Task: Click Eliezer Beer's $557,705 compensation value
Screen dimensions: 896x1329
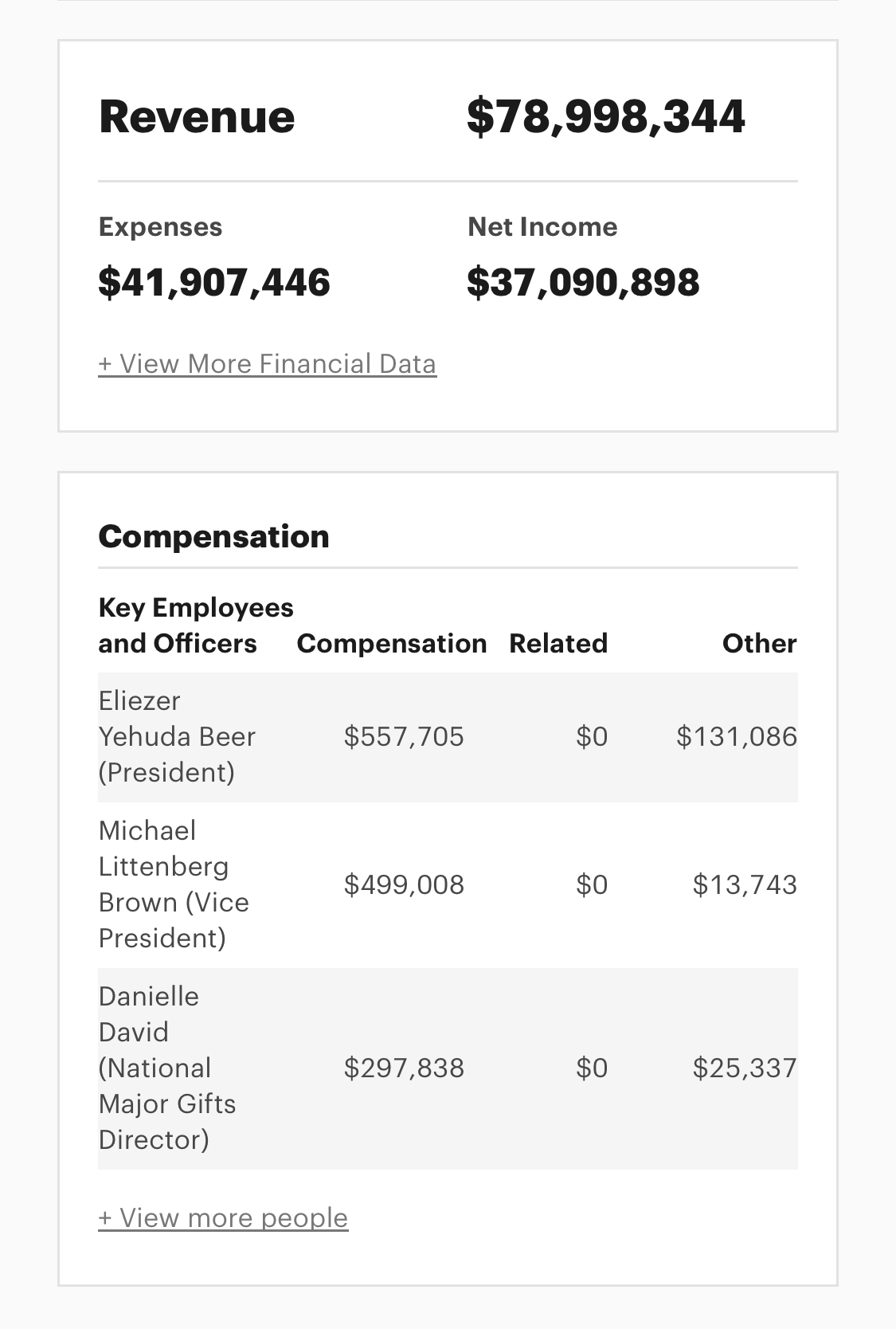Action: 404,736
